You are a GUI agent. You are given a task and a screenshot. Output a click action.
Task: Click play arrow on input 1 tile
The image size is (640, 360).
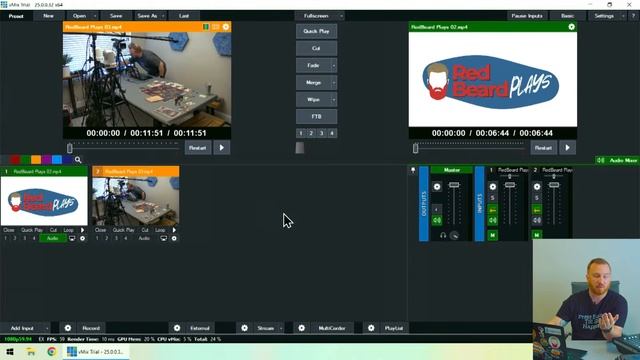(82, 230)
